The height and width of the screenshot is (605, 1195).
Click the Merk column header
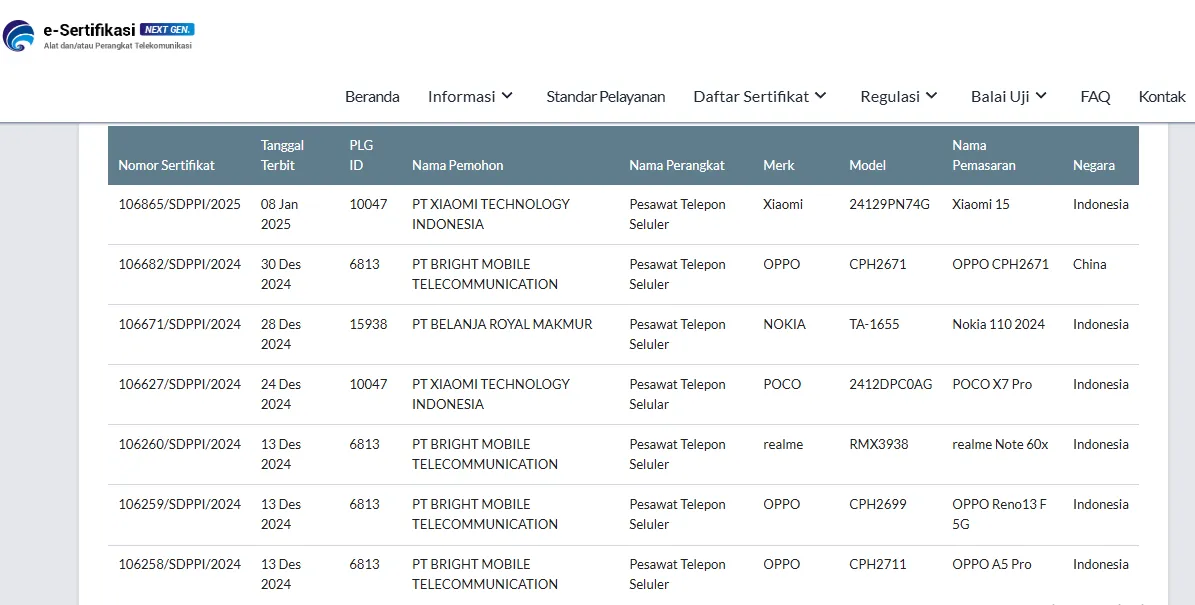[778, 165]
